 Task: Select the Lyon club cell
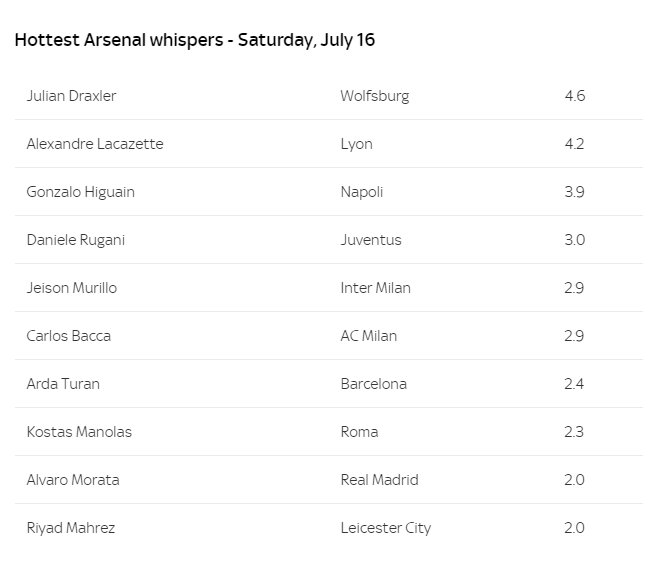coord(356,144)
